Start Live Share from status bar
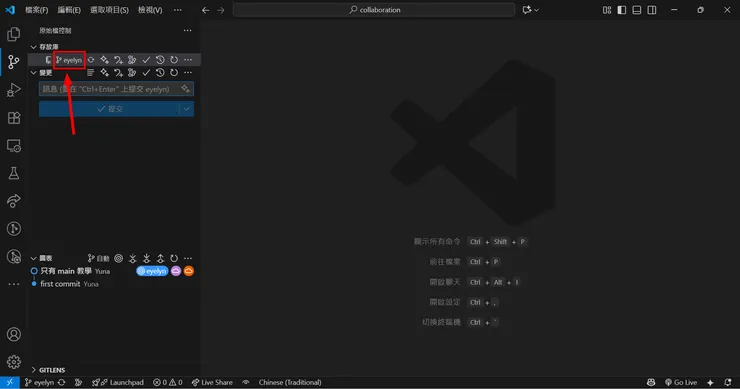The height and width of the screenshot is (389, 740). click(x=212, y=382)
